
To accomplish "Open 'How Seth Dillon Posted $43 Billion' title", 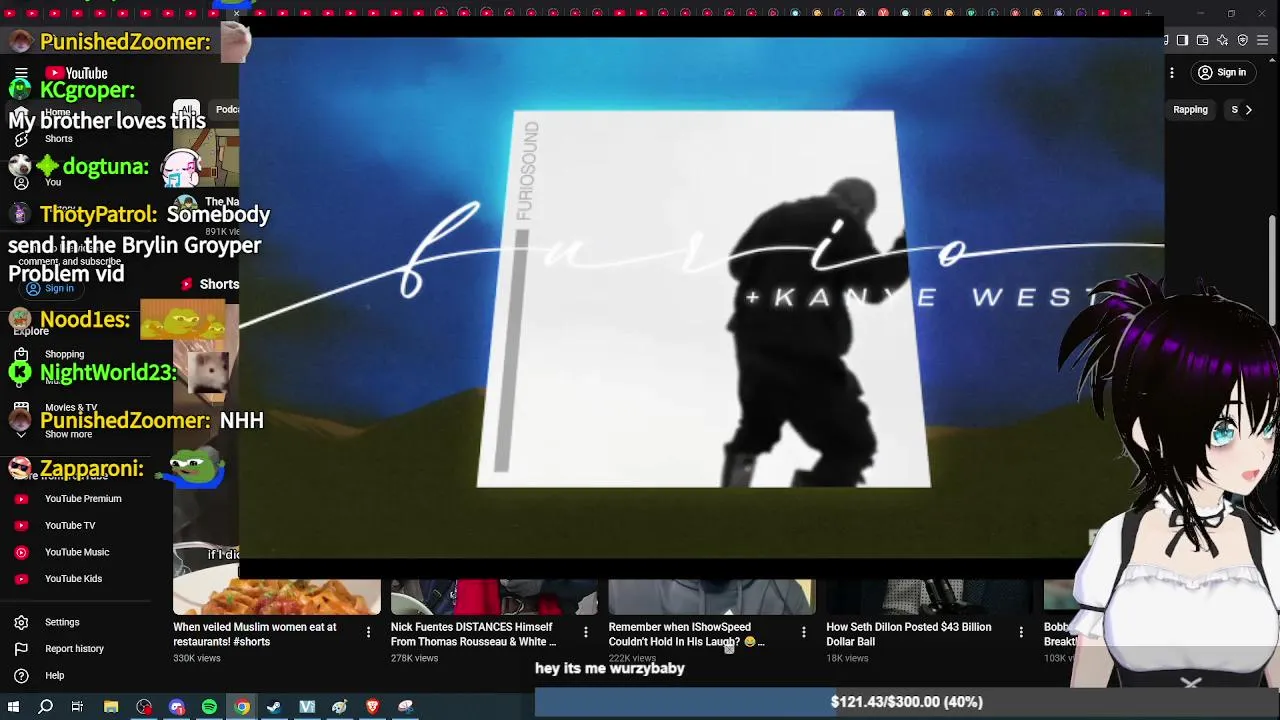I will click(909, 635).
